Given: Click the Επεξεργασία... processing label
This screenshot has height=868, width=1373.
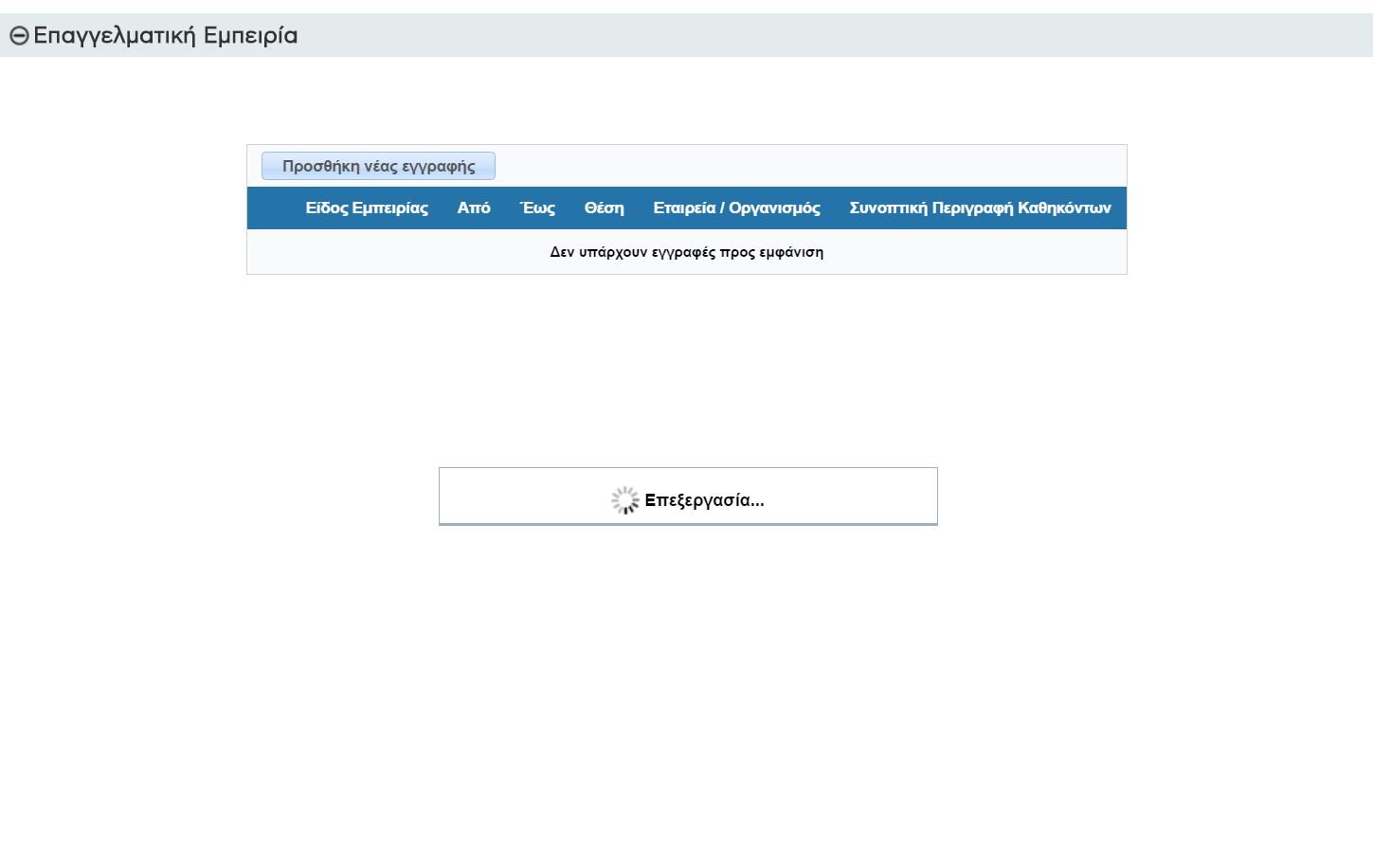Looking at the screenshot, I should [704, 500].
